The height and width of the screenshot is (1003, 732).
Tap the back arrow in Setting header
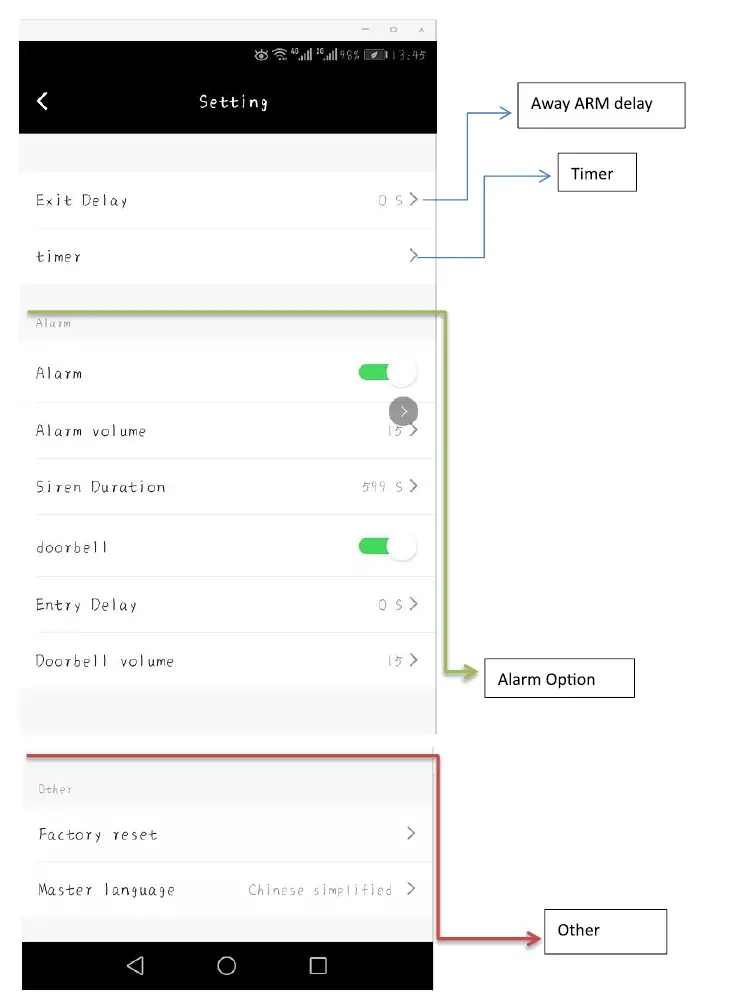tap(42, 101)
